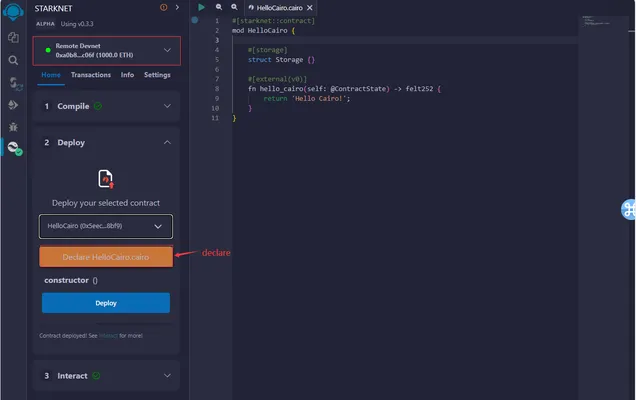Viewport: 636px width, 400px height.
Task: Open the HelloCairo contract selection dropdown
Action: click(x=106, y=226)
